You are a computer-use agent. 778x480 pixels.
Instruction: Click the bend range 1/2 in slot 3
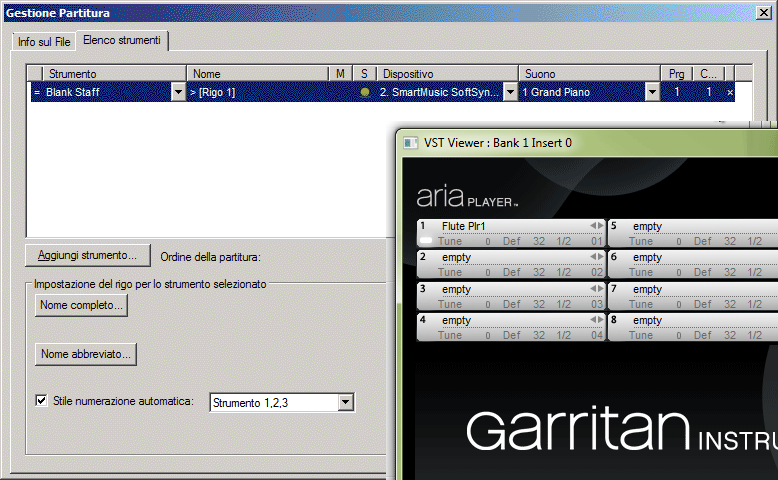point(564,304)
